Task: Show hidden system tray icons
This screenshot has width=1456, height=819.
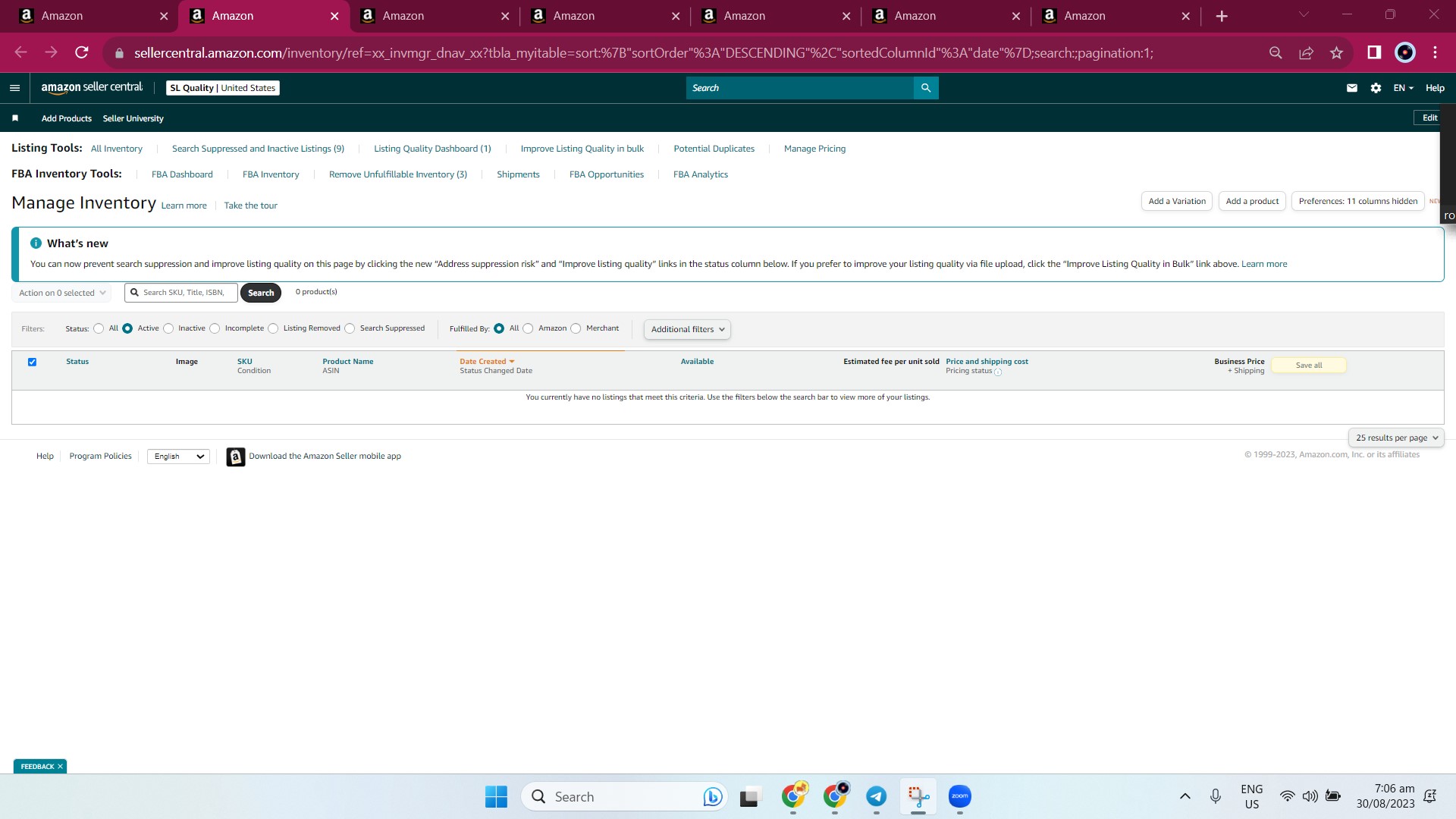Action: point(1185,797)
